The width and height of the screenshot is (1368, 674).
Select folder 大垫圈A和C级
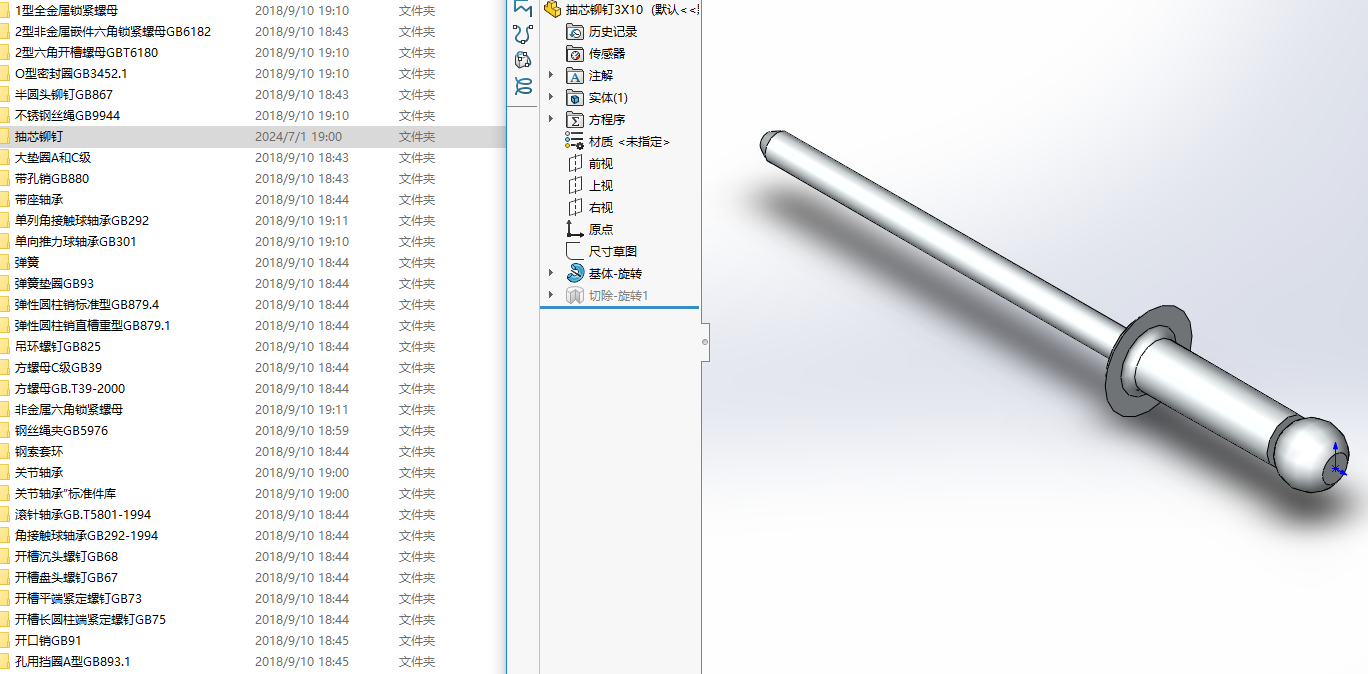coord(53,158)
